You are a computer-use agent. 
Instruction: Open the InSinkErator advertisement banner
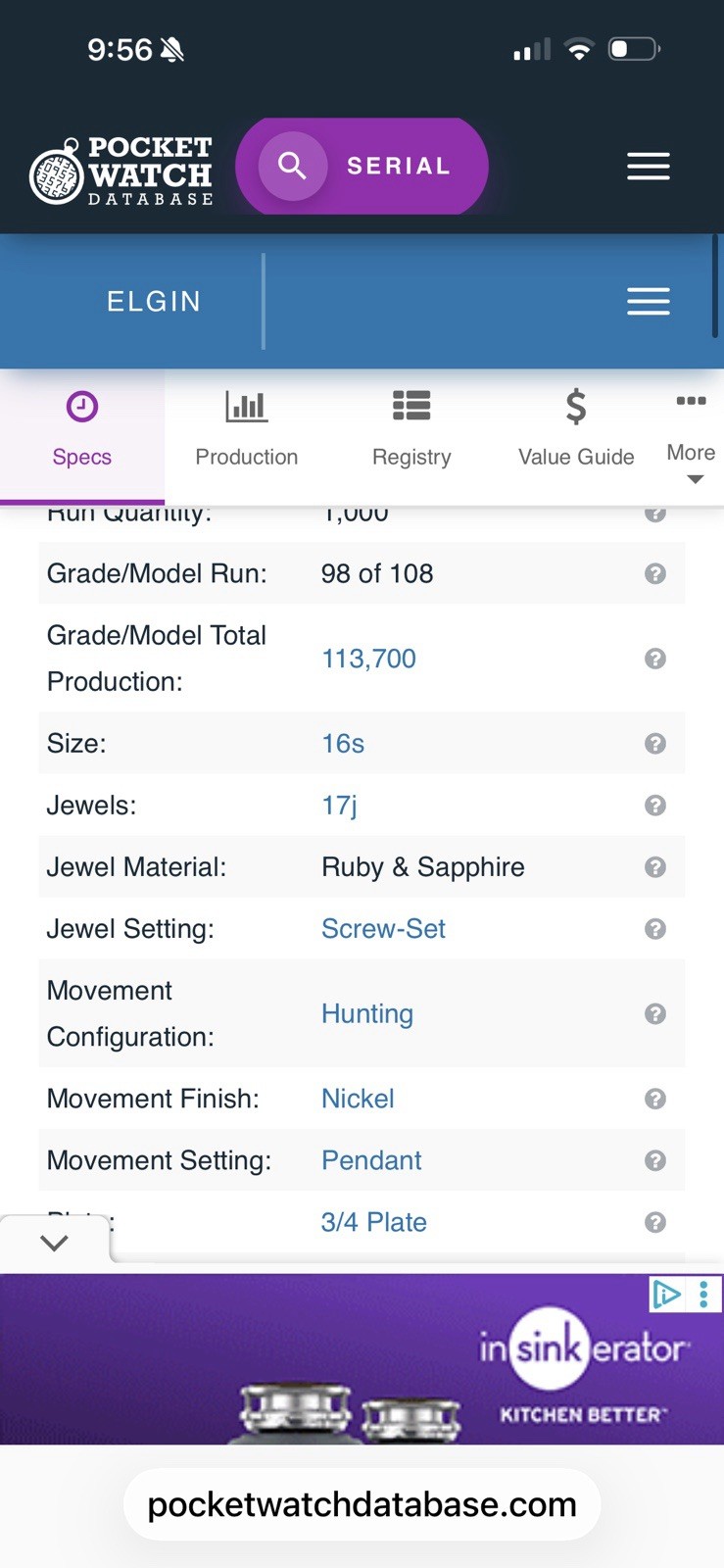362,1359
